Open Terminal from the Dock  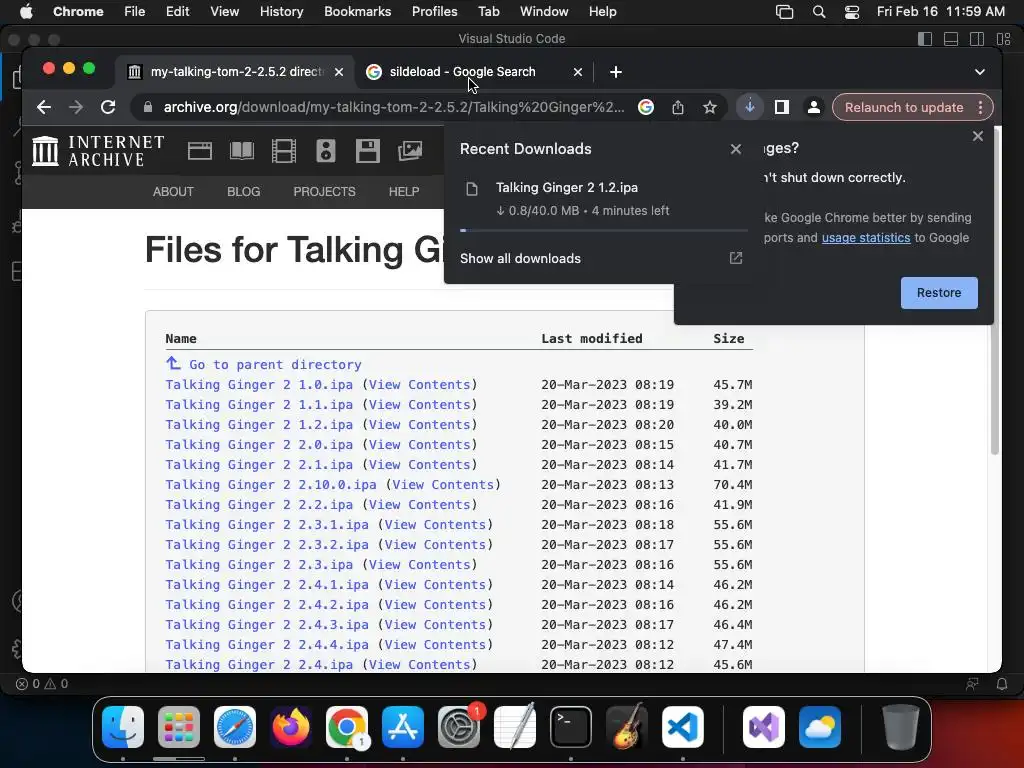point(571,727)
